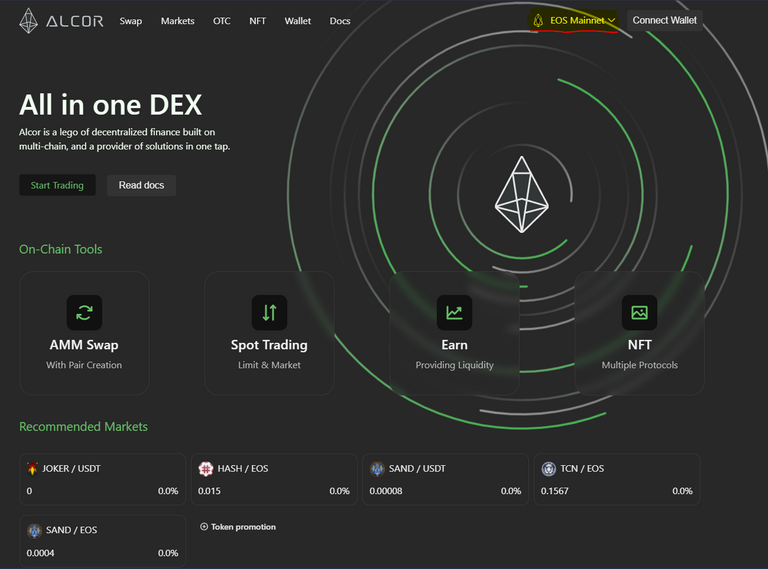The width and height of the screenshot is (768, 569).
Task: Open the Earn card title
Action: (455, 345)
